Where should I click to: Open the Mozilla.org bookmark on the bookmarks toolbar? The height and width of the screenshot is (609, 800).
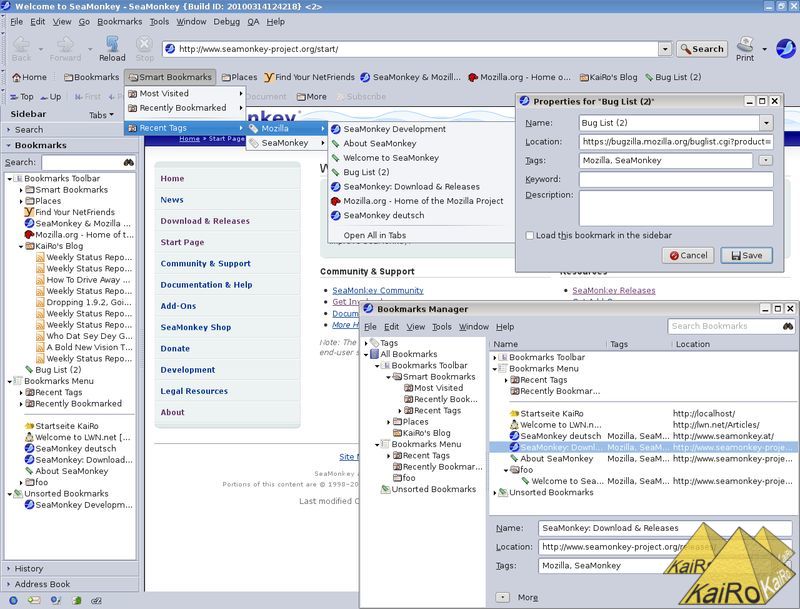pos(519,77)
